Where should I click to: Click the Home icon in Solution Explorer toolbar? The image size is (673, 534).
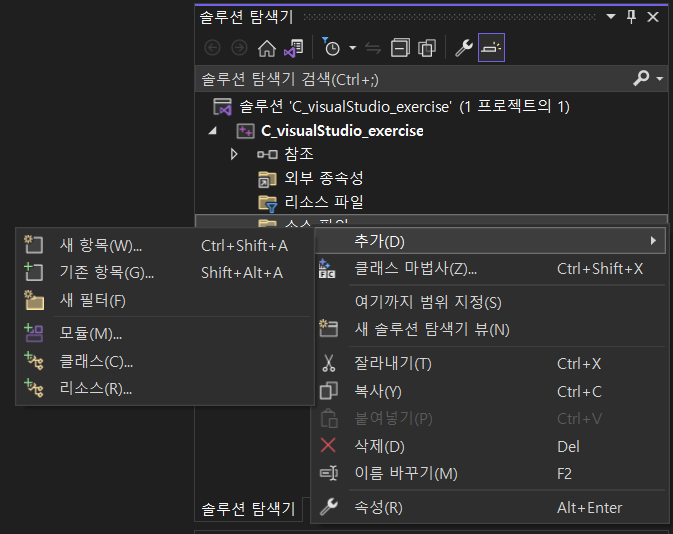point(266,48)
